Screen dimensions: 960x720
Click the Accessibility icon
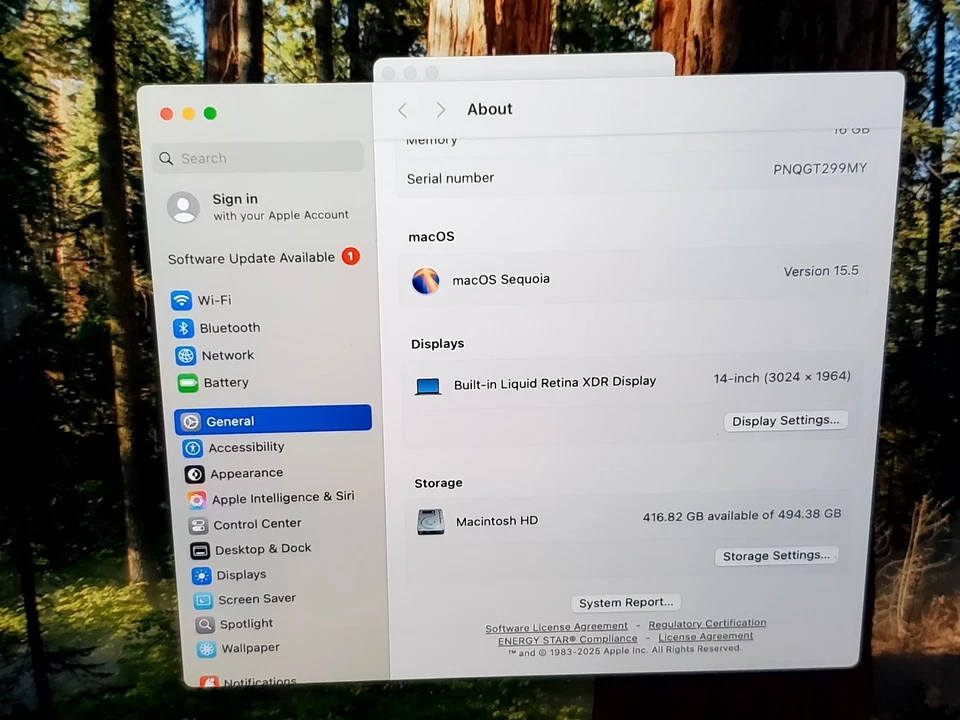click(x=193, y=448)
